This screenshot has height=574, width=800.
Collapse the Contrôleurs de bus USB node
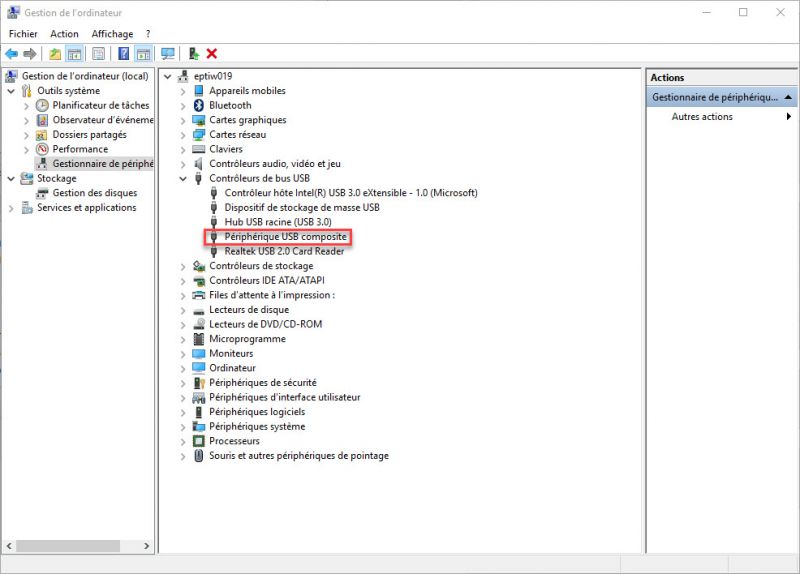click(183, 179)
